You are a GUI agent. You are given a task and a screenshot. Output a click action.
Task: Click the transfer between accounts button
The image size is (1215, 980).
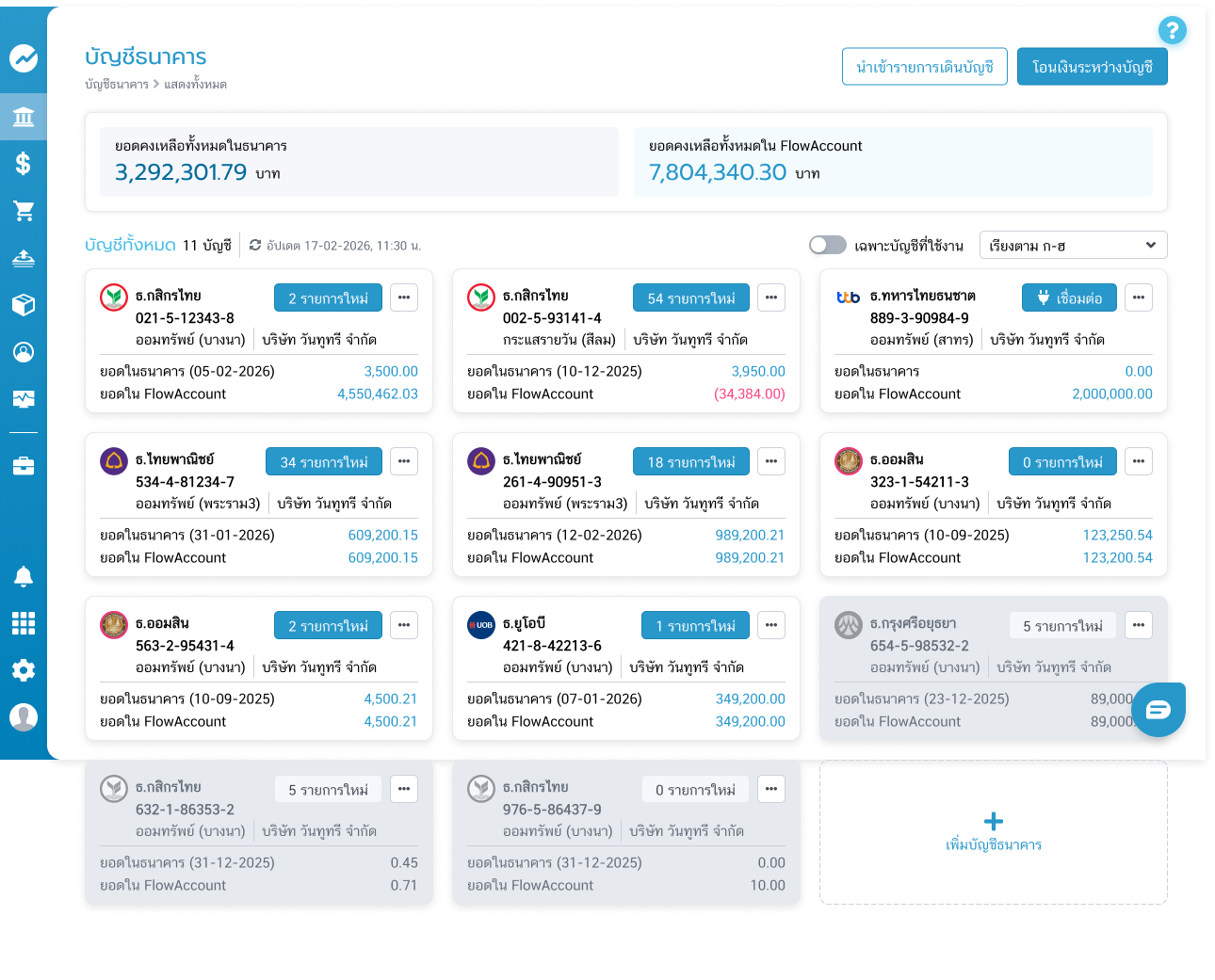pos(1092,67)
